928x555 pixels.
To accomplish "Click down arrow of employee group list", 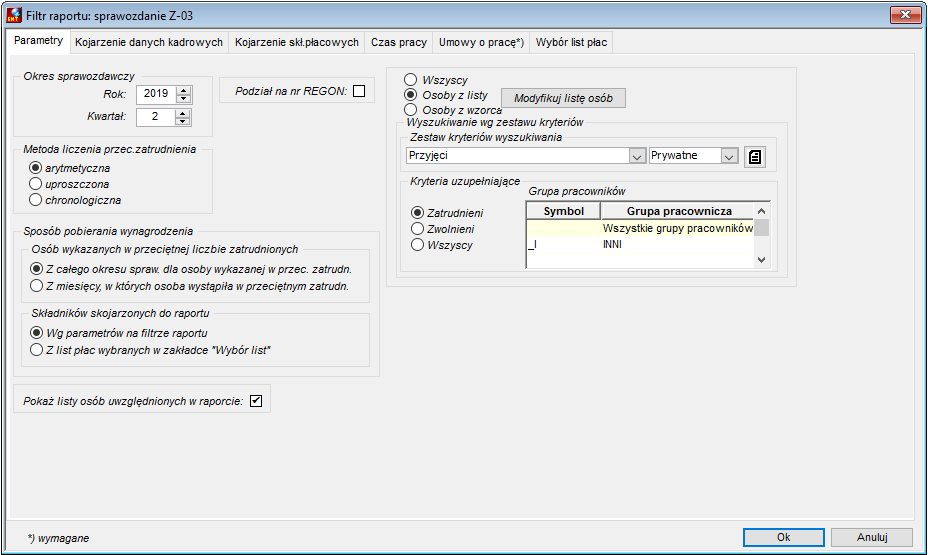I will (762, 260).
